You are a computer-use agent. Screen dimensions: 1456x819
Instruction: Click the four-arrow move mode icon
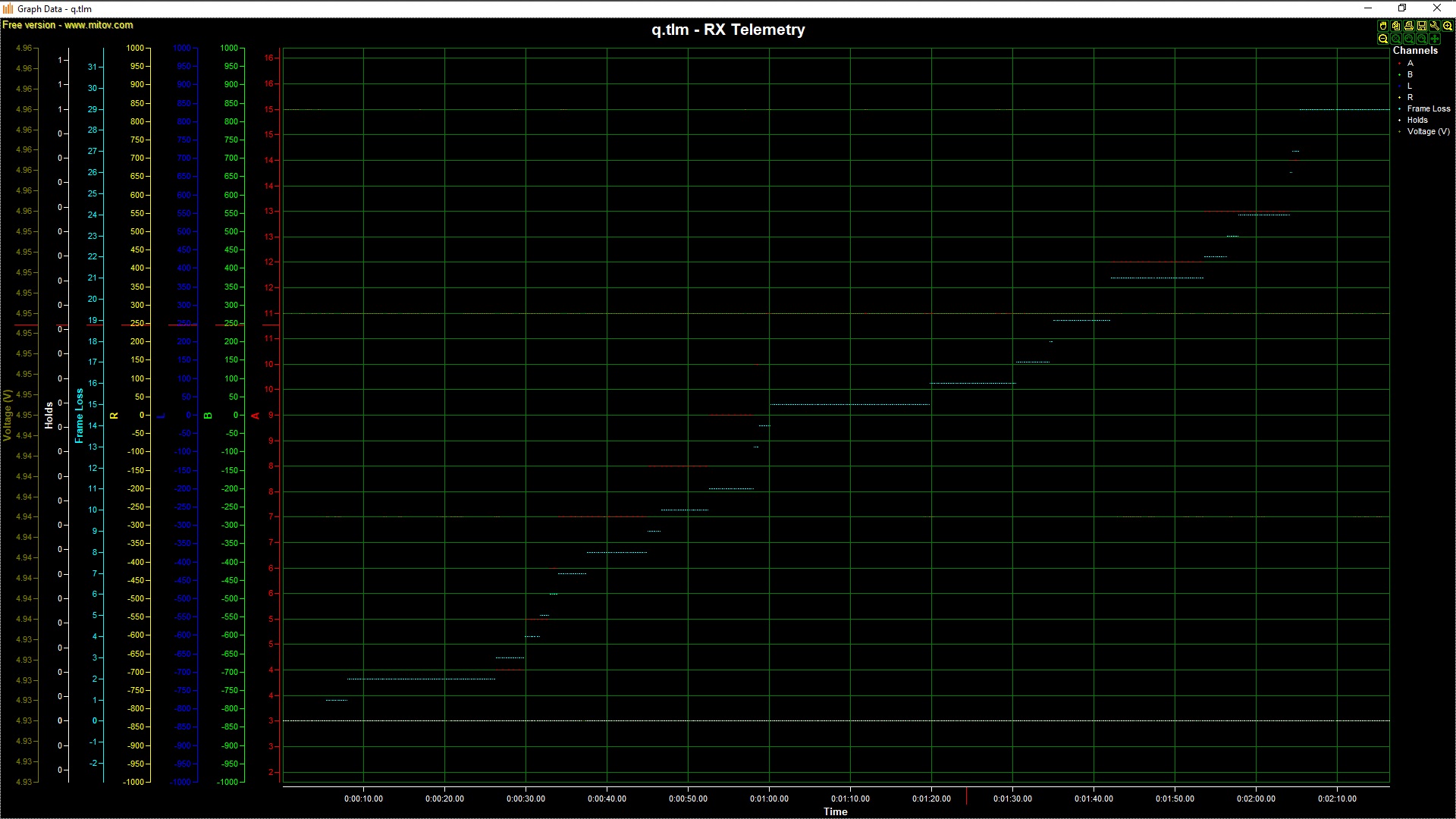1435,39
